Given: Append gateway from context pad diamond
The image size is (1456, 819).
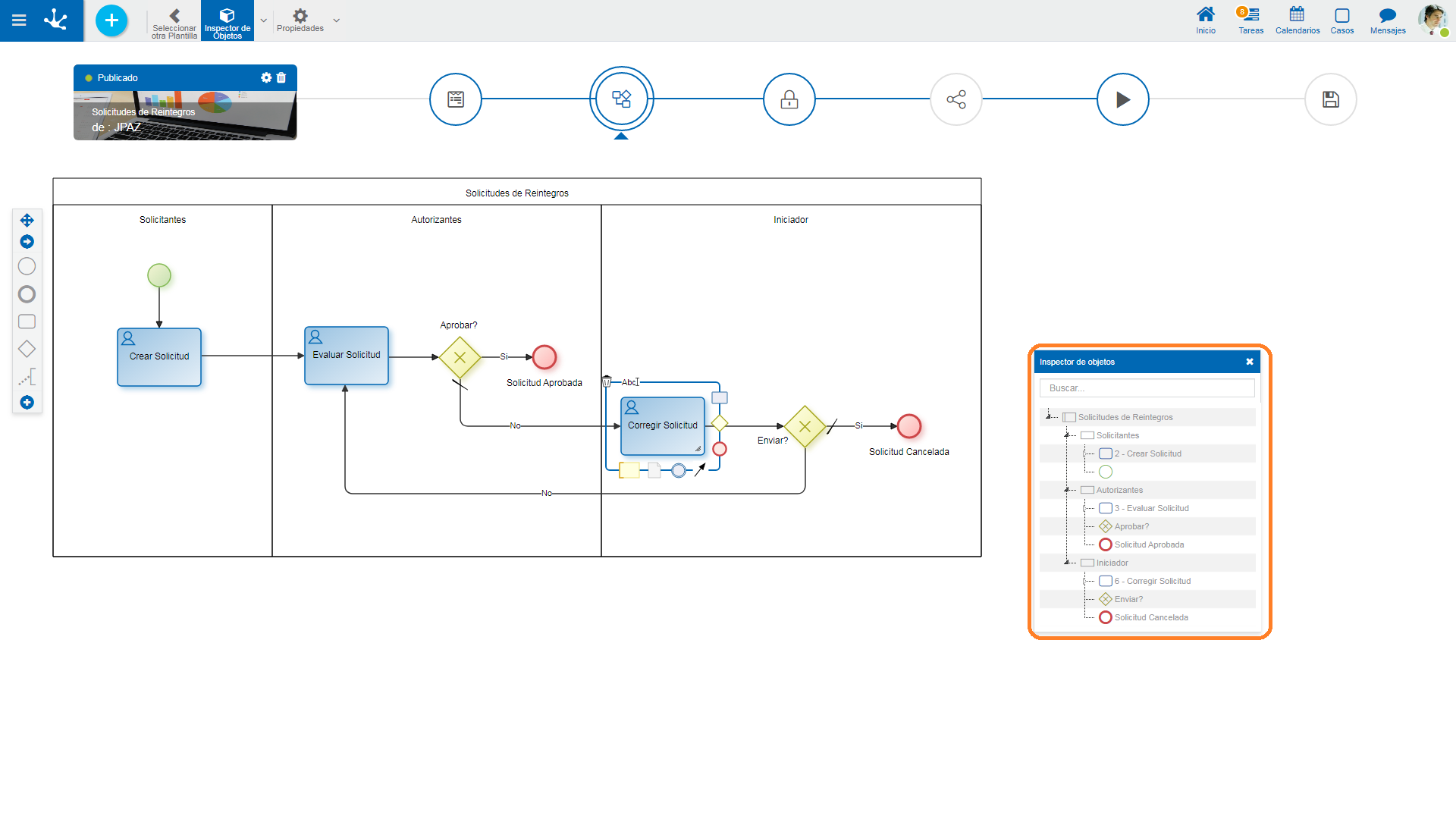Looking at the screenshot, I should coord(720,423).
